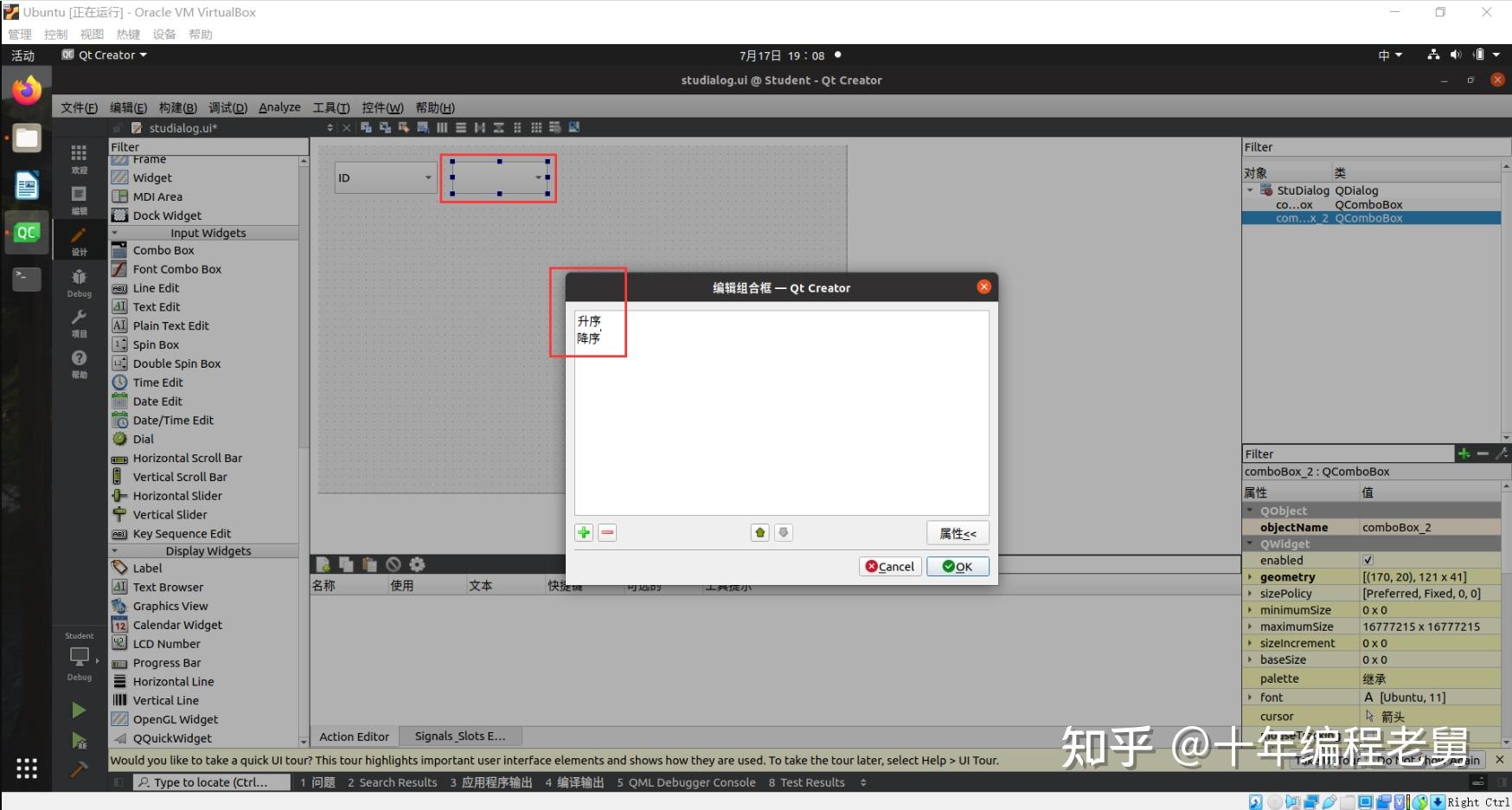Click the Adjust Size toolbar icon
The image size is (1512, 810).
573,127
